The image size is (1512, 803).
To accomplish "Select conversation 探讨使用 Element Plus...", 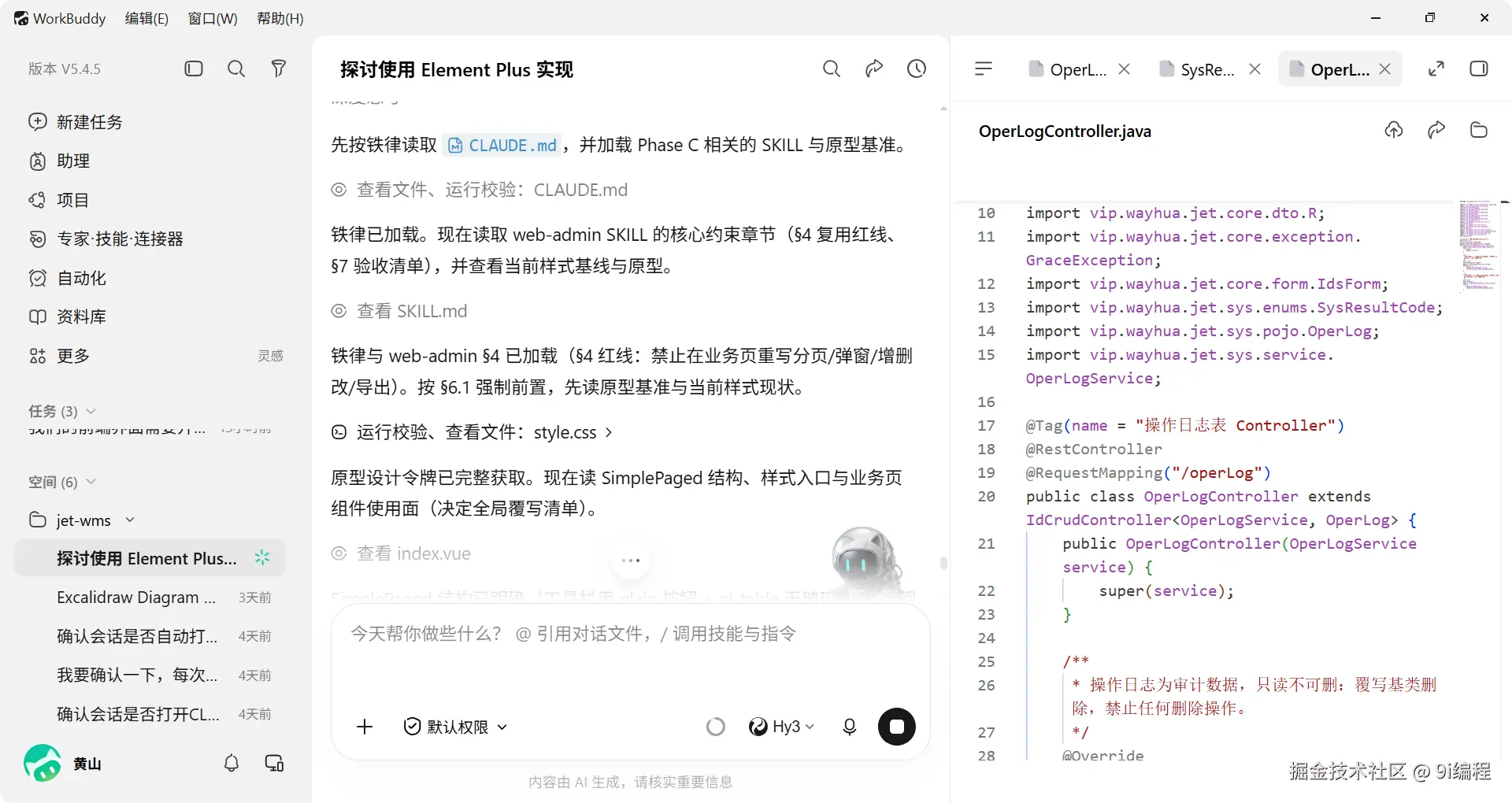I will 150,558.
